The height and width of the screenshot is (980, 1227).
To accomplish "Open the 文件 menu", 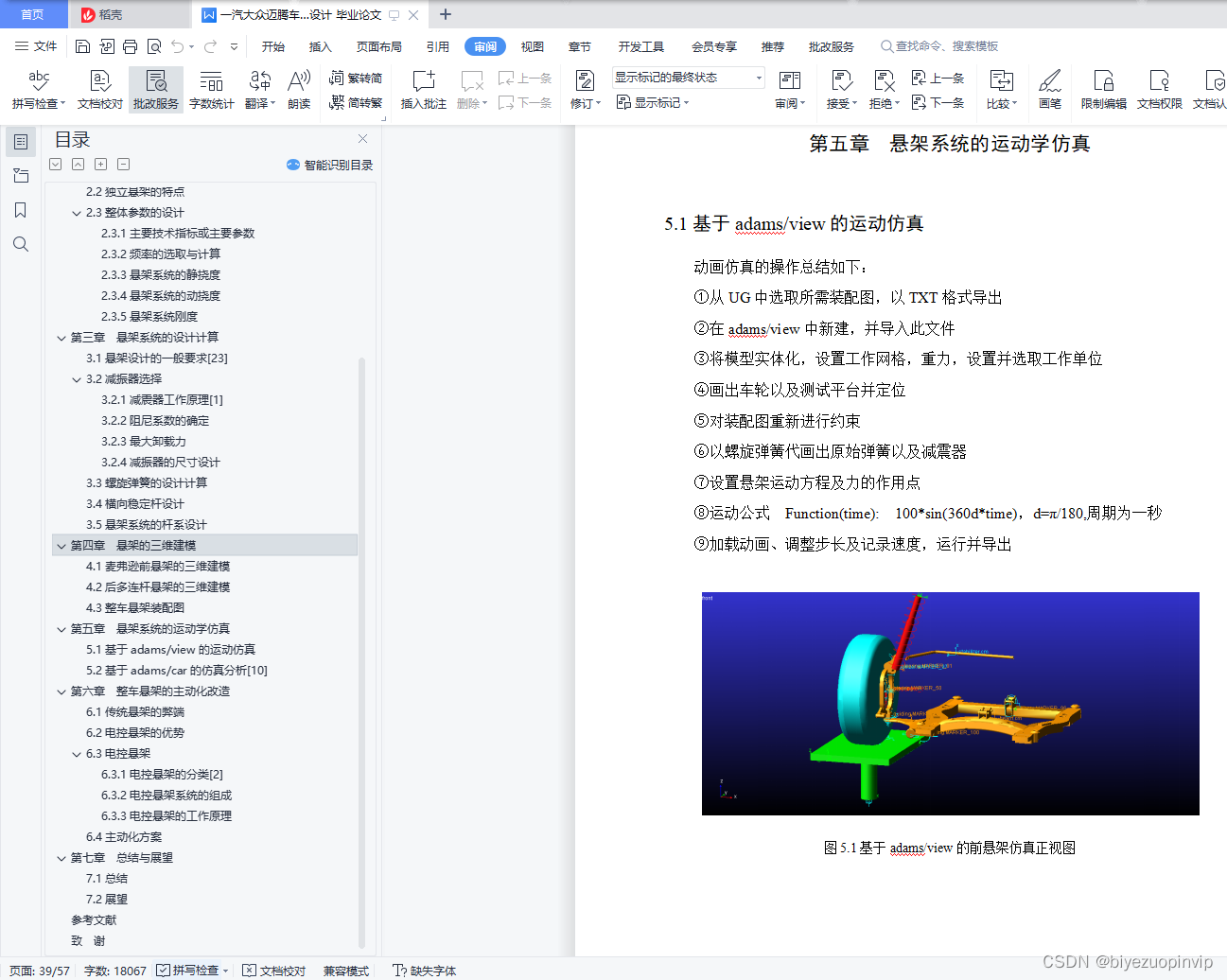I will 36,46.
